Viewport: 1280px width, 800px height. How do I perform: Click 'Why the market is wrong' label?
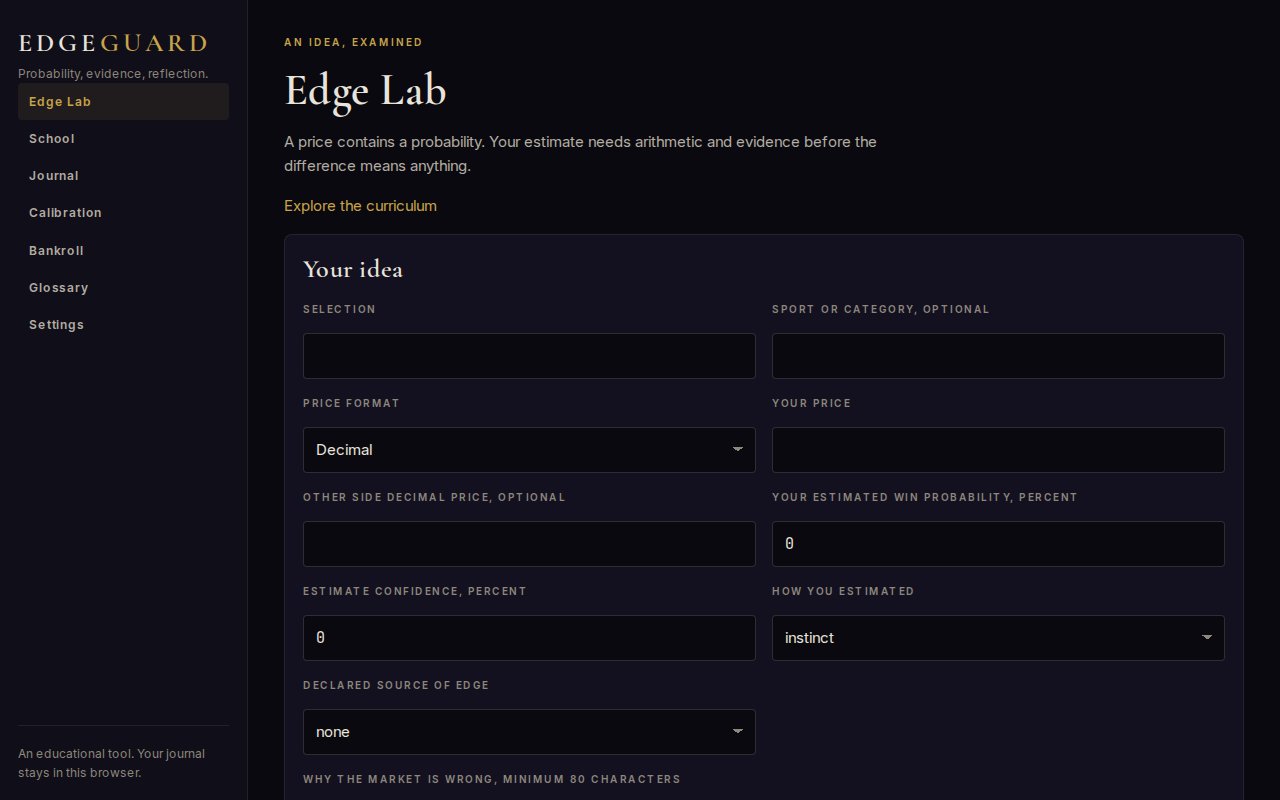tap(492, 779)
